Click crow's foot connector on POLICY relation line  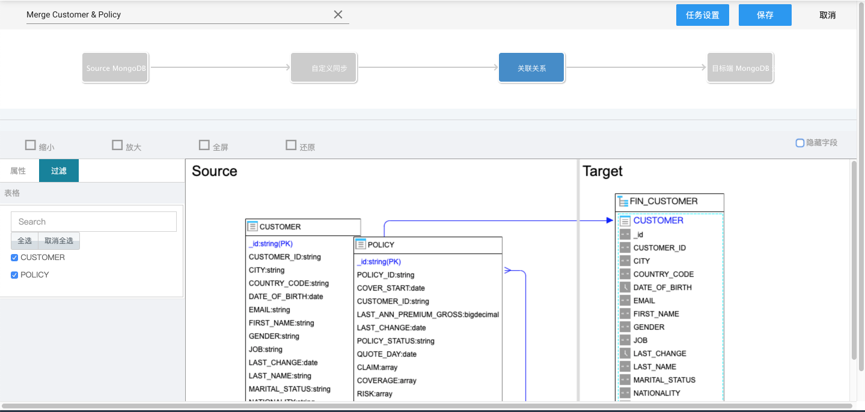tap(508, 270)
